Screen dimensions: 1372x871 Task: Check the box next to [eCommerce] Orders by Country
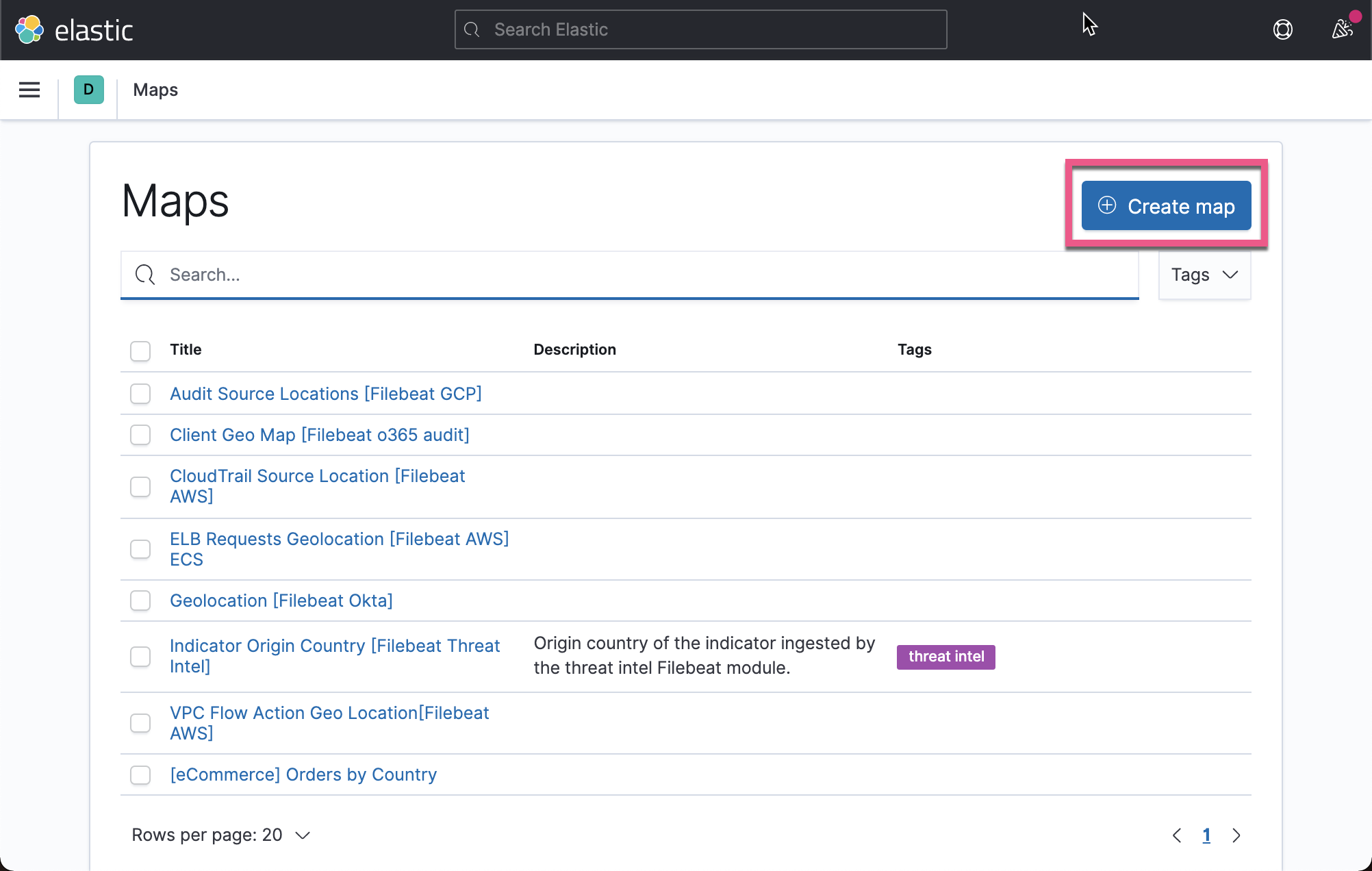(x=140, y=774)
